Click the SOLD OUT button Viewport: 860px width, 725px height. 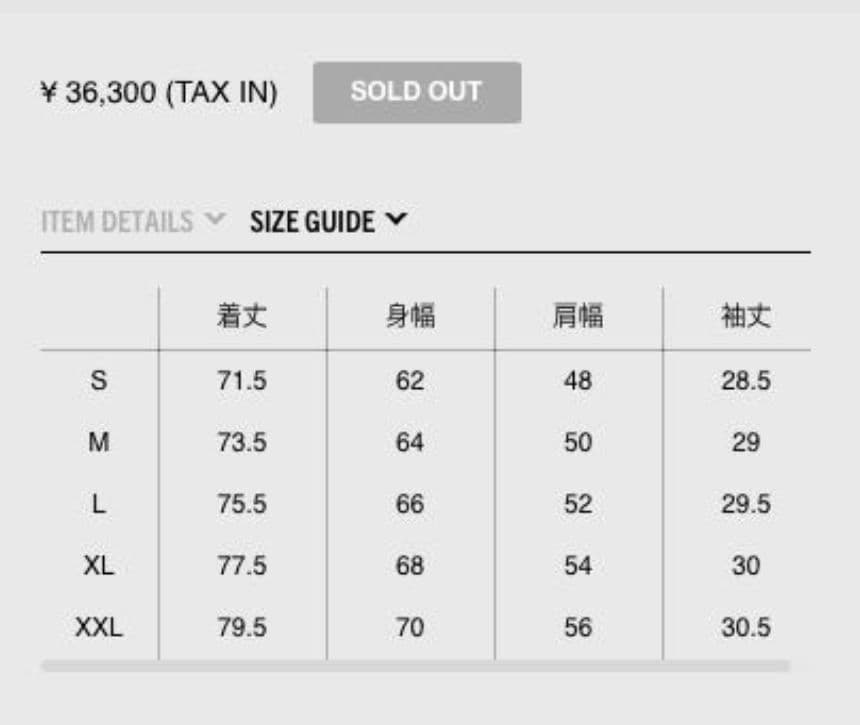coord(416,92)
